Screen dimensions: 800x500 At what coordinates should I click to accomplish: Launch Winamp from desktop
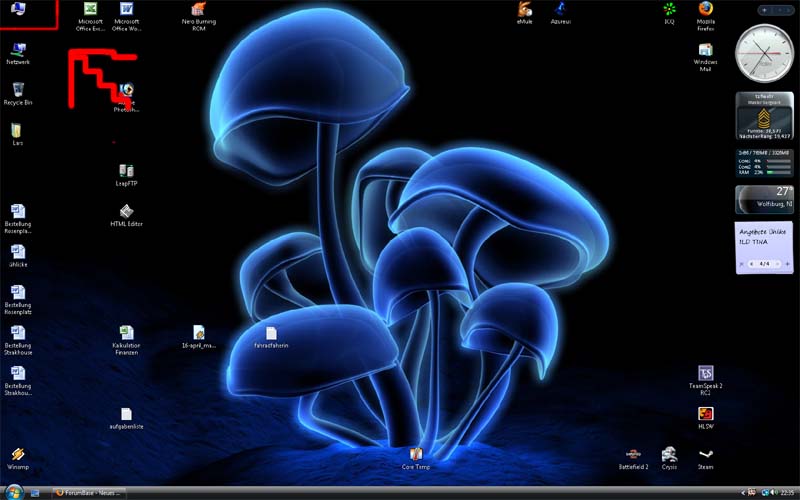(x=18, y=458)
